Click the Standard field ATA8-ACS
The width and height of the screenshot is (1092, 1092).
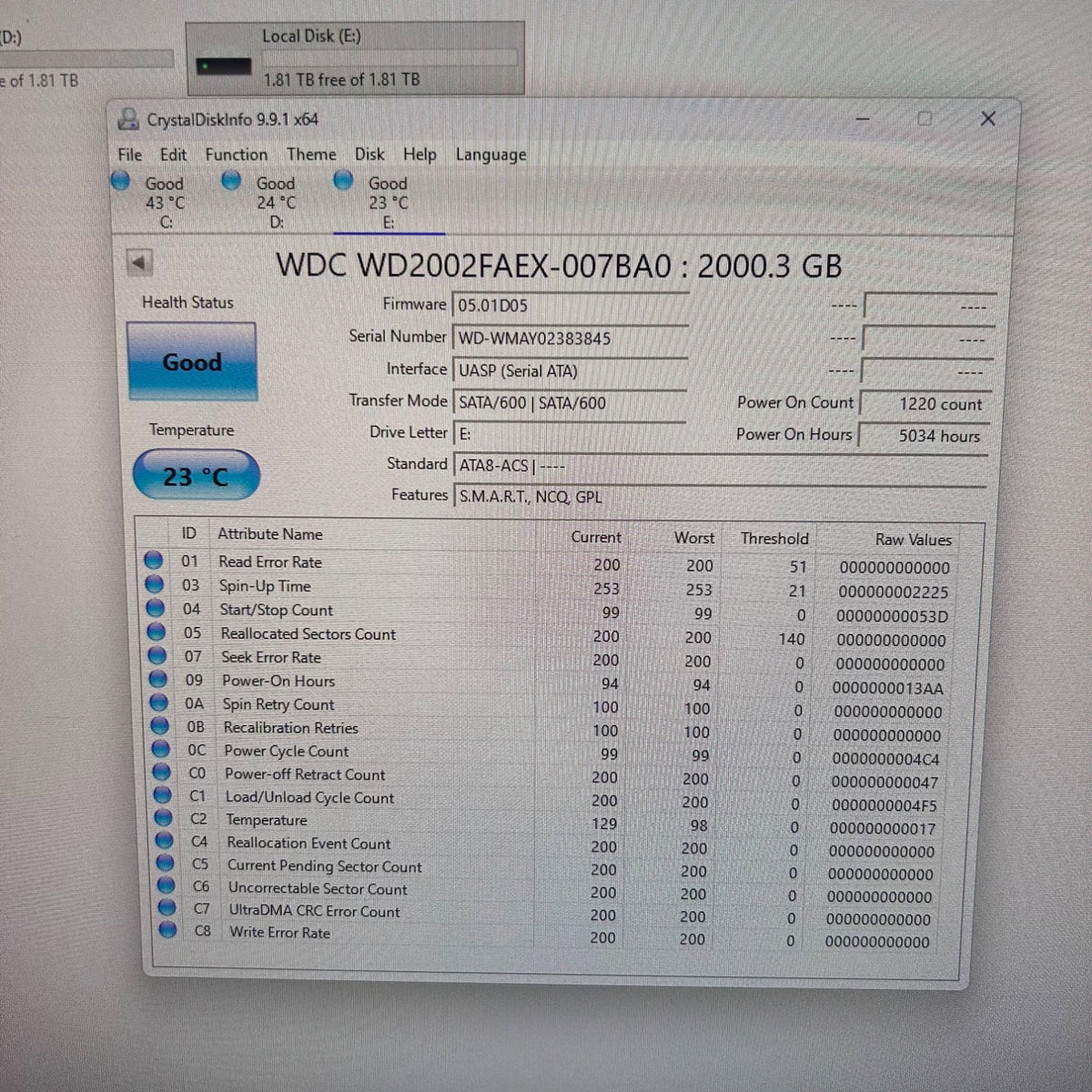719,465
